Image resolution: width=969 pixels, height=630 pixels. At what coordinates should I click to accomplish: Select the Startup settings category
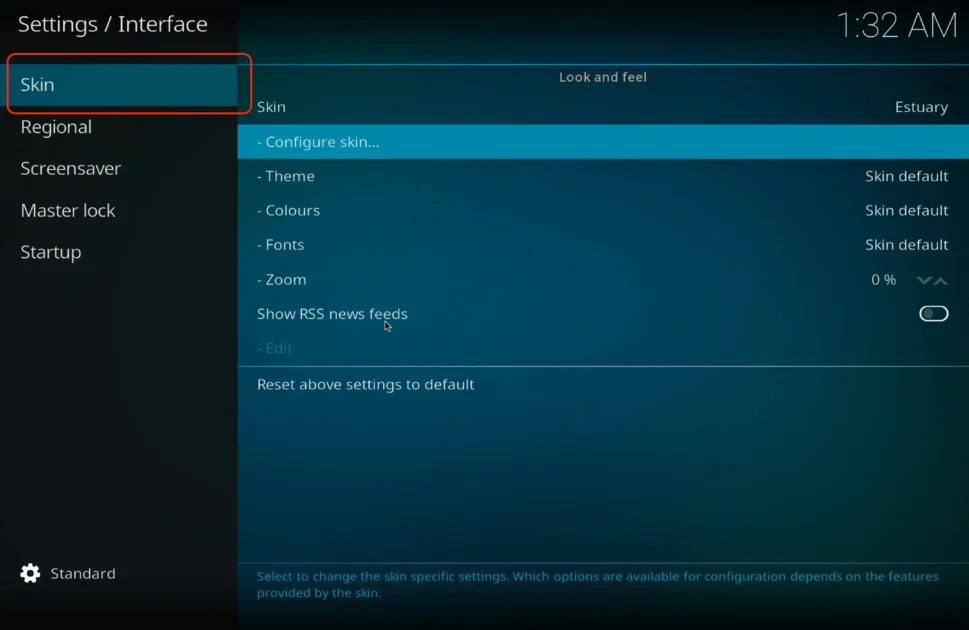50,252
